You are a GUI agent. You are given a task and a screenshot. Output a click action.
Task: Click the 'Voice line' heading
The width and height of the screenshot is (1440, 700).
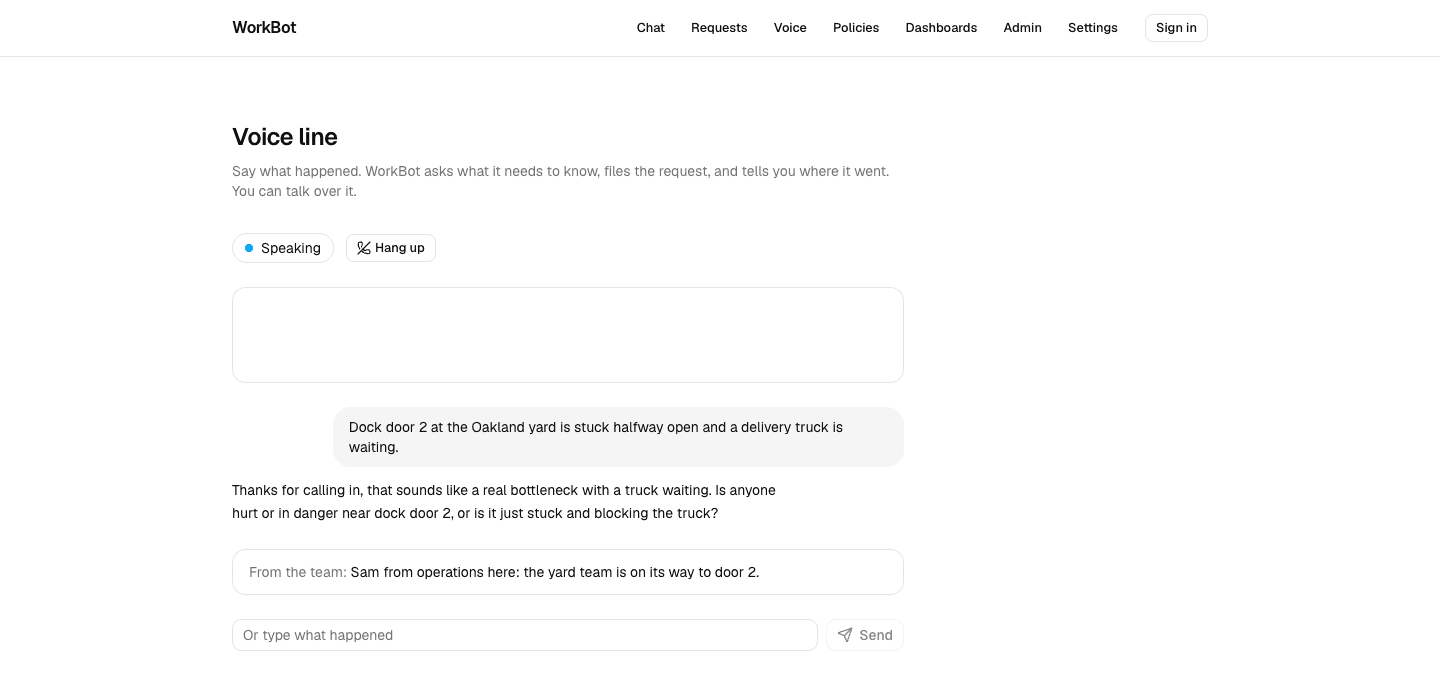coord(285,137)
